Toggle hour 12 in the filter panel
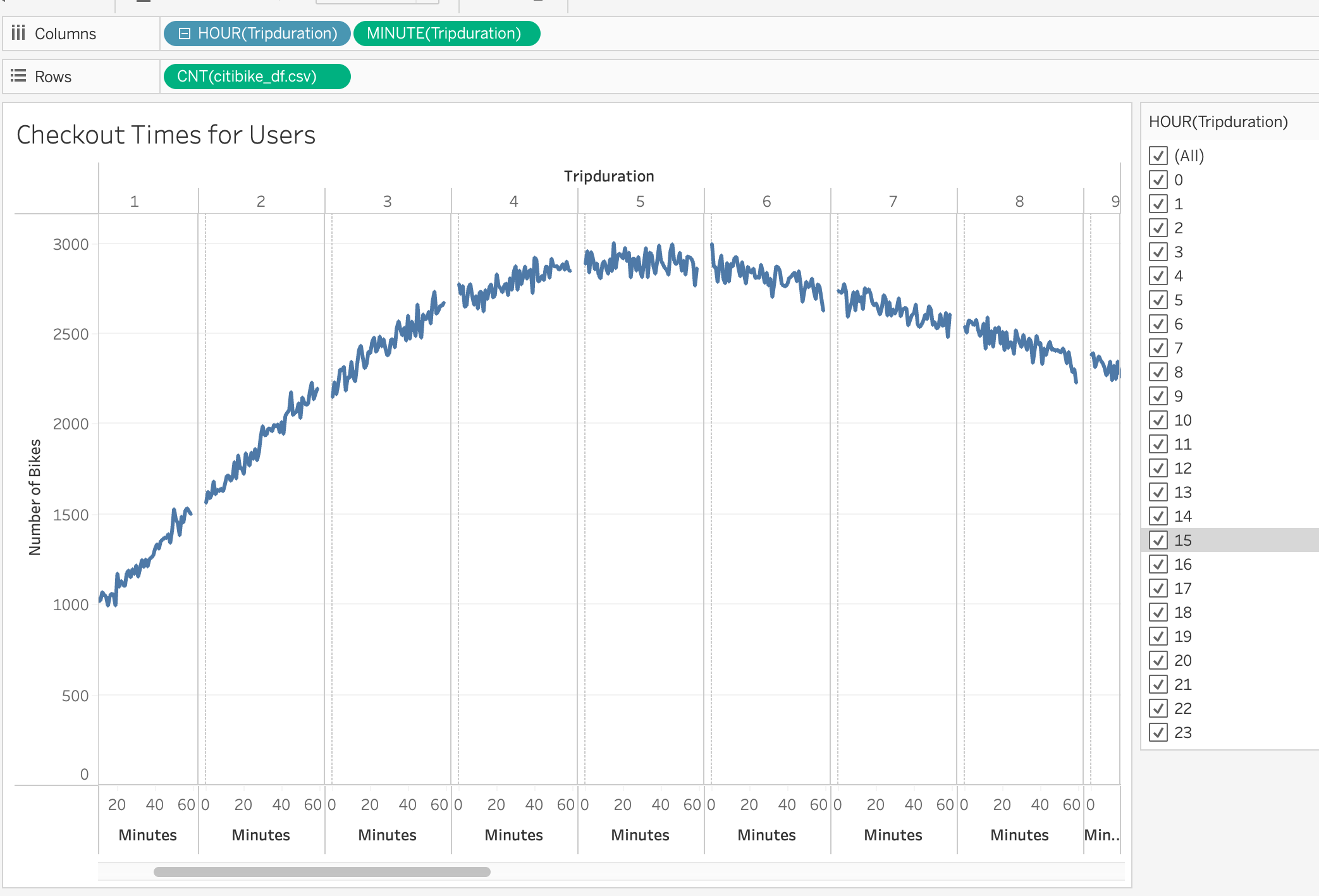Screen dimensions: 1319x896 point(1159,468)
